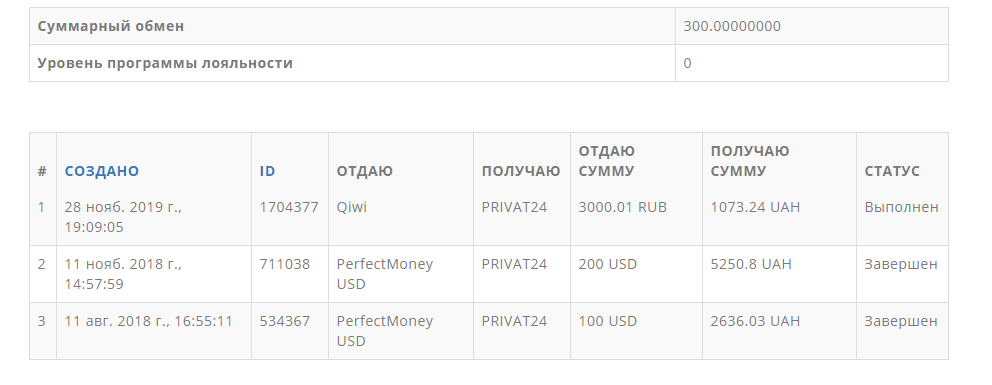This screenshot has height=385, width=992.
Task: Click the ОТДАЮ СУММУ column header
Action: (606, 161)
